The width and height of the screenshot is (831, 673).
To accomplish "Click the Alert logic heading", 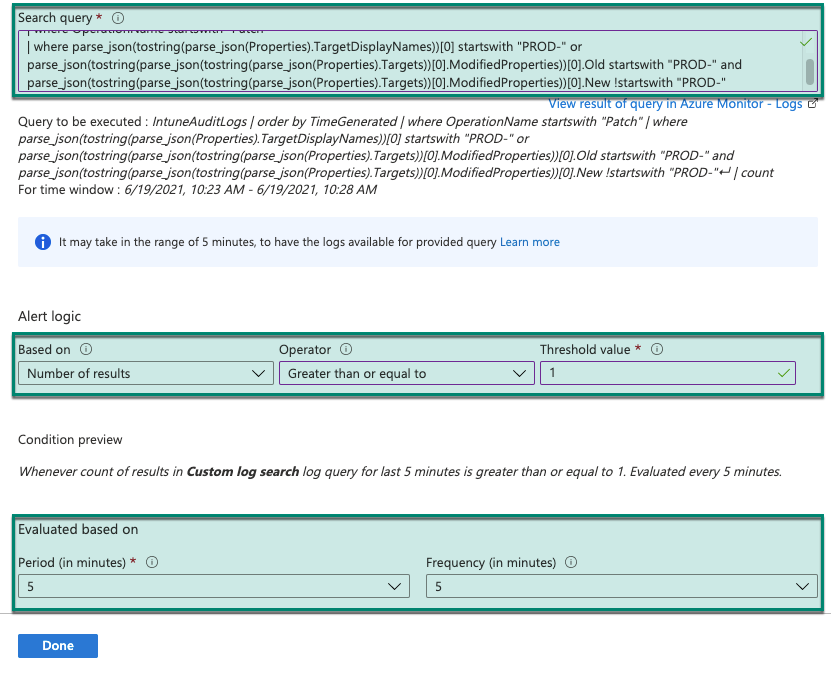I will [49, 316].
